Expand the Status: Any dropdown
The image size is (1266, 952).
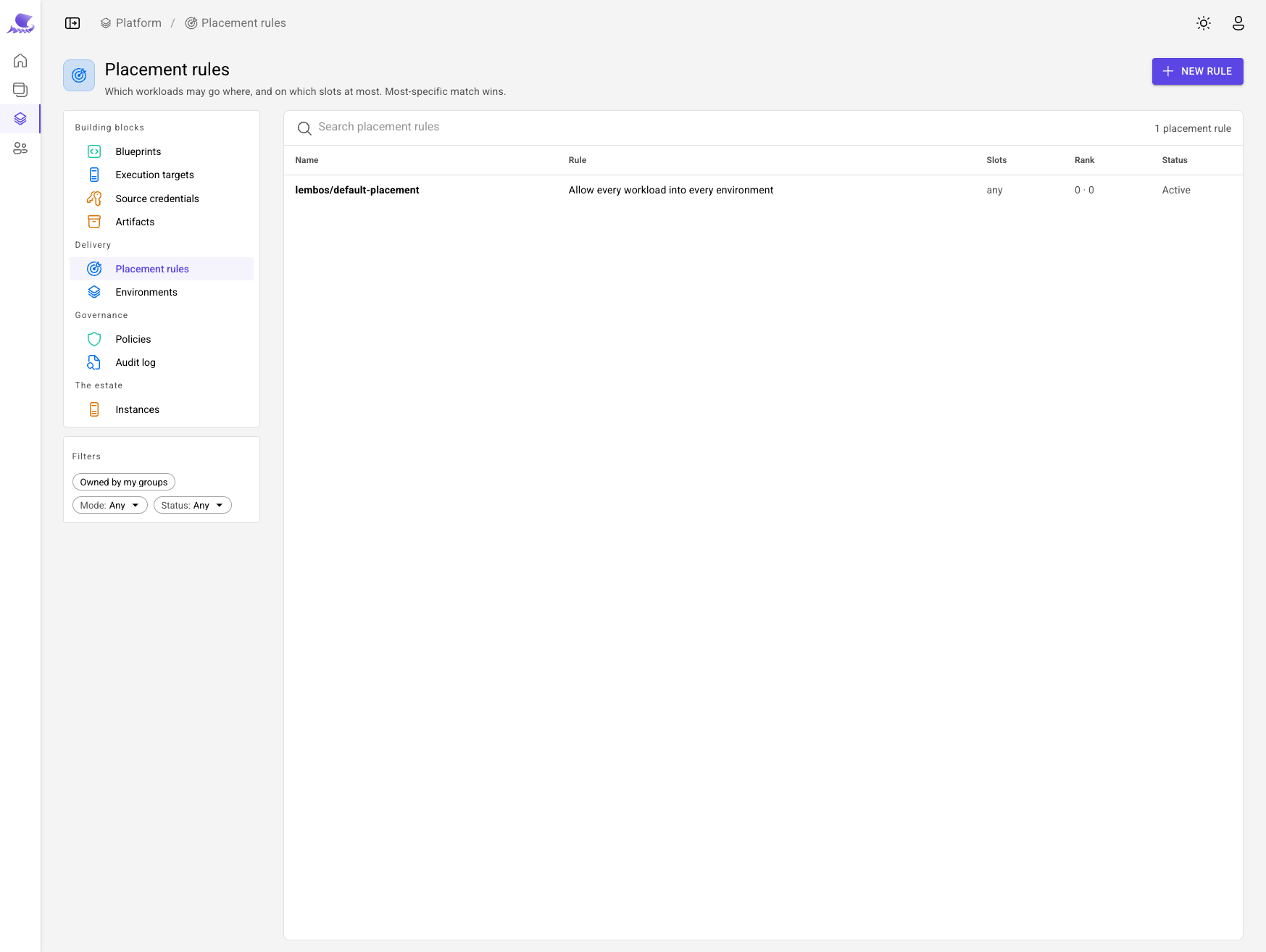click(x=193, y=505)
